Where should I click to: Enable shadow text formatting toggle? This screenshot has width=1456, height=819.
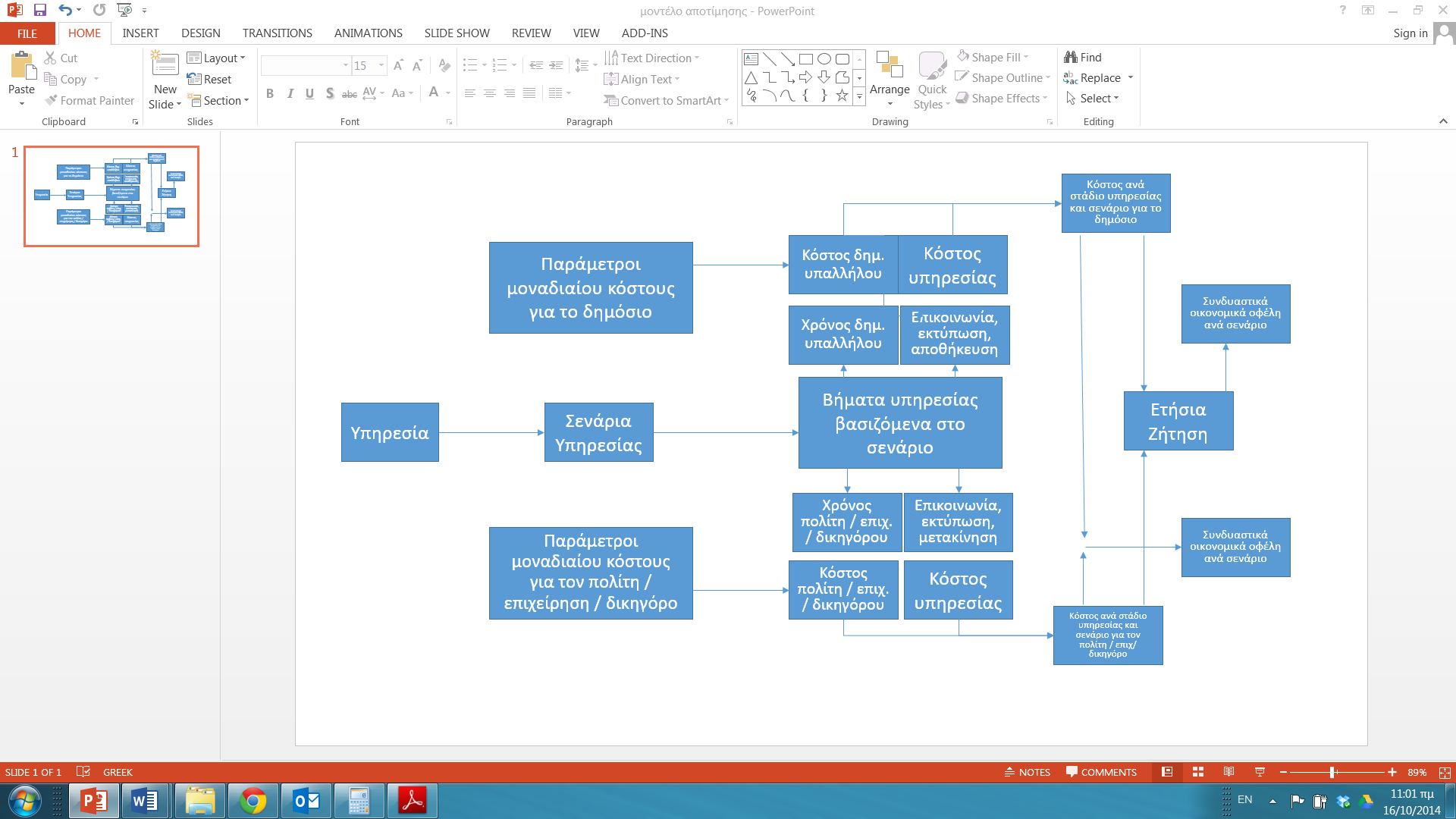pos(330,94)
